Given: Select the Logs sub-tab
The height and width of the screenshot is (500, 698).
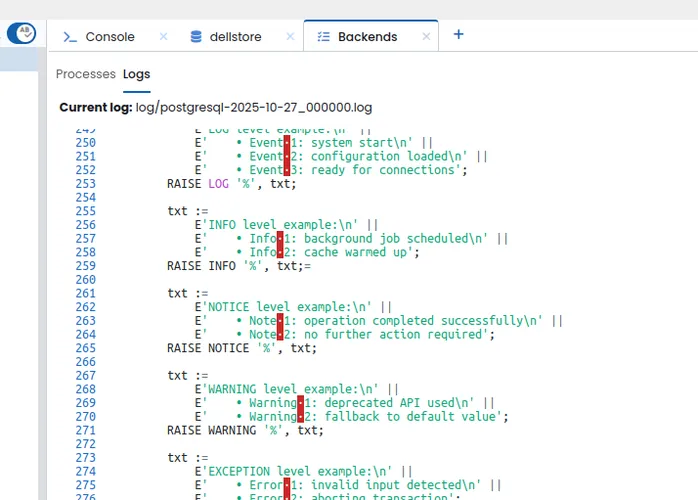Looking at the screenshot, I should coord(137,74).
